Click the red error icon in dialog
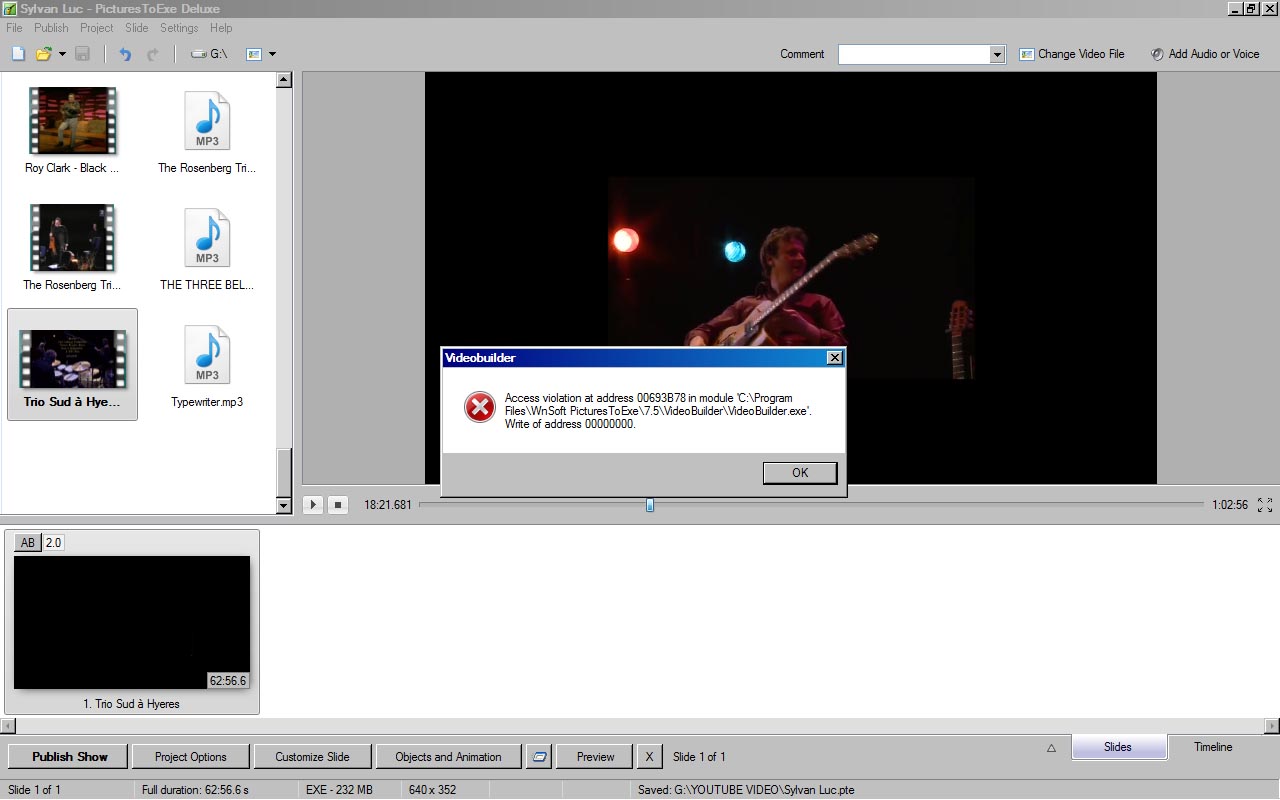This screenshot has height=800, width=1280. 480,407
